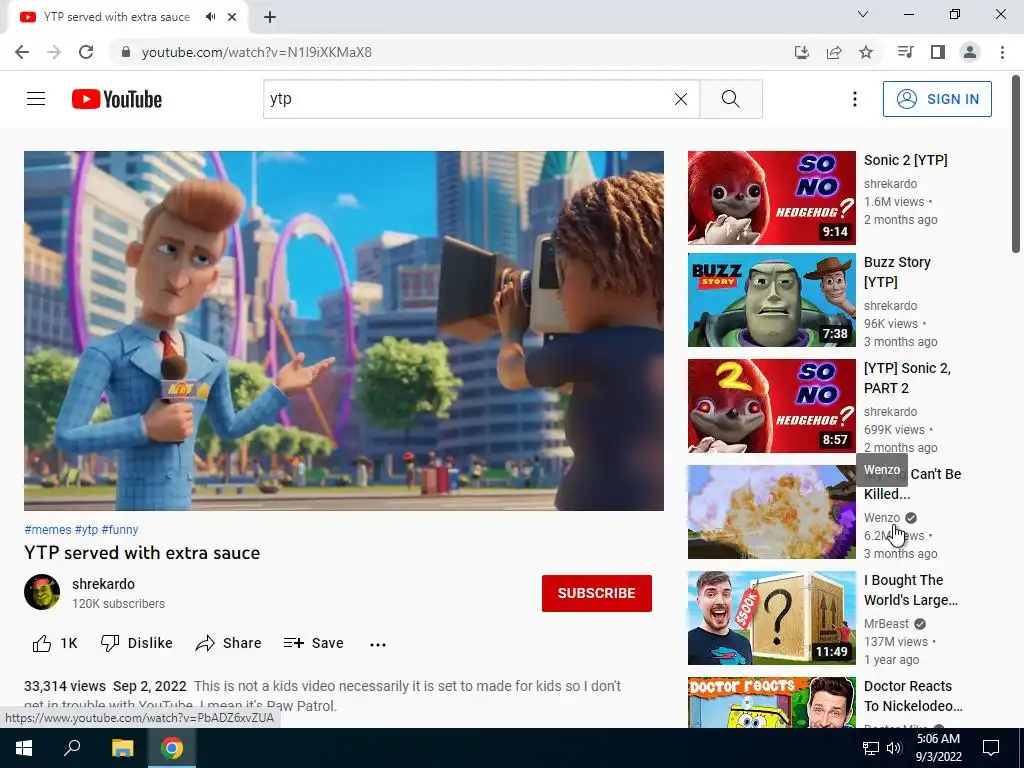Open system volume control
Screen dimensions: 1024x768
tap(894, 748)
